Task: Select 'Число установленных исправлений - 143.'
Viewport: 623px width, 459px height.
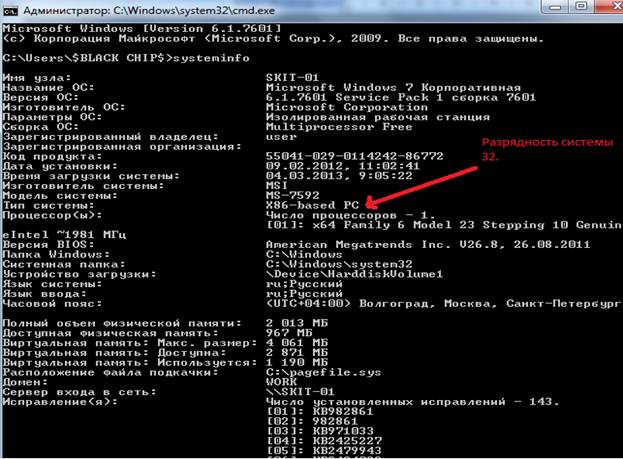Action: pos(412,402)
